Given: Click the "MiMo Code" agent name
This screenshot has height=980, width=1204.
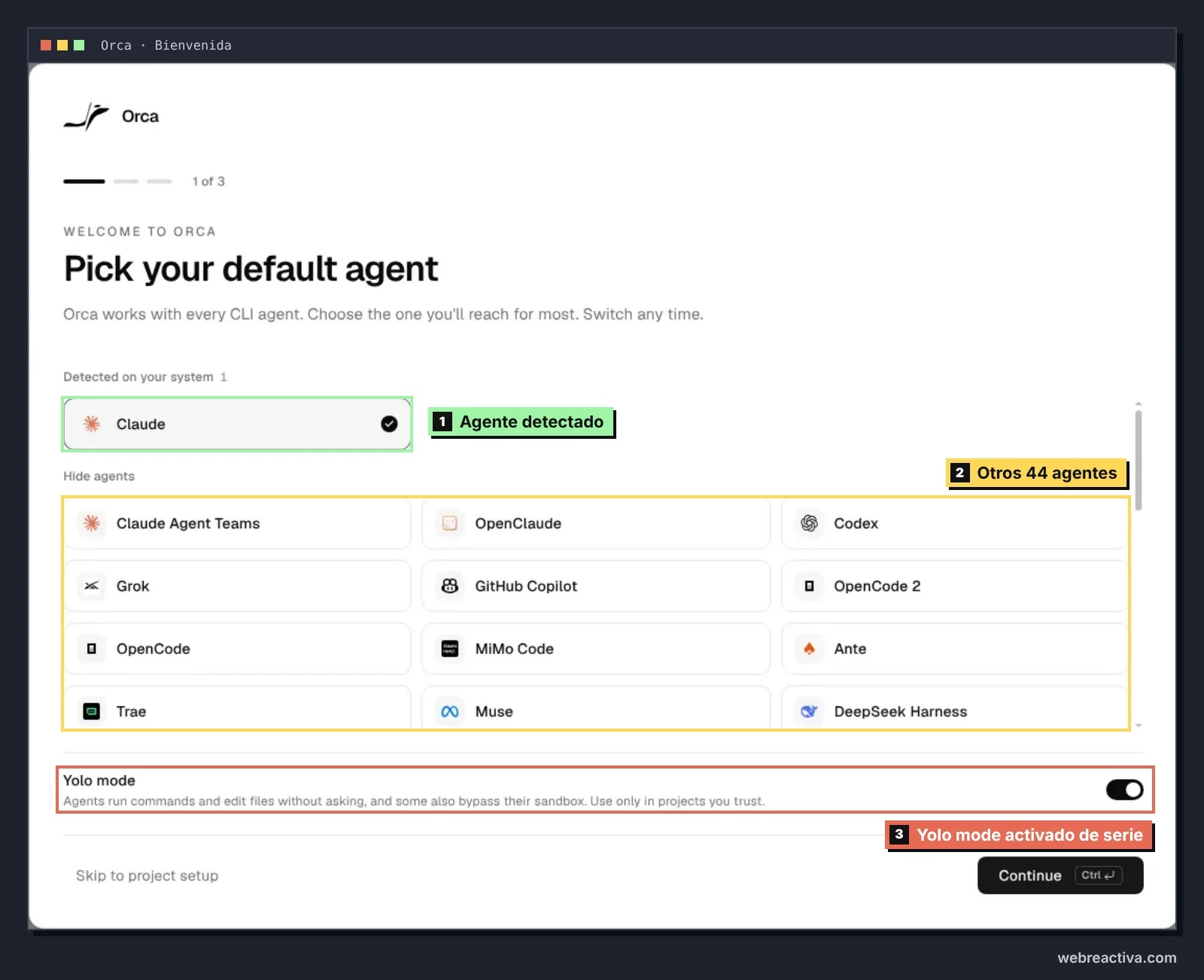Looking at the screenshot, I should 514,649.
